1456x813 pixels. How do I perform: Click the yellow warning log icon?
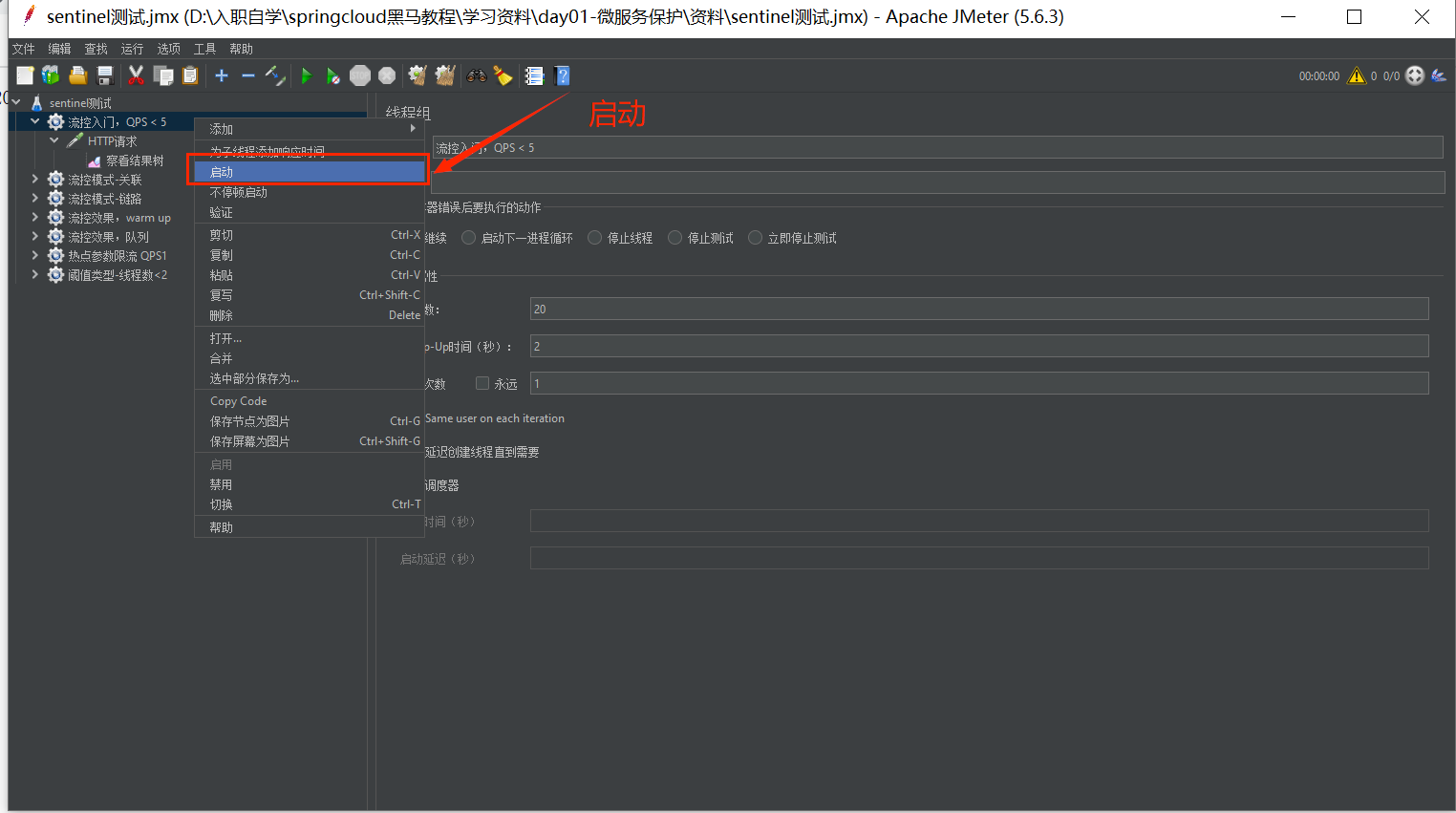pos(1357,75)
